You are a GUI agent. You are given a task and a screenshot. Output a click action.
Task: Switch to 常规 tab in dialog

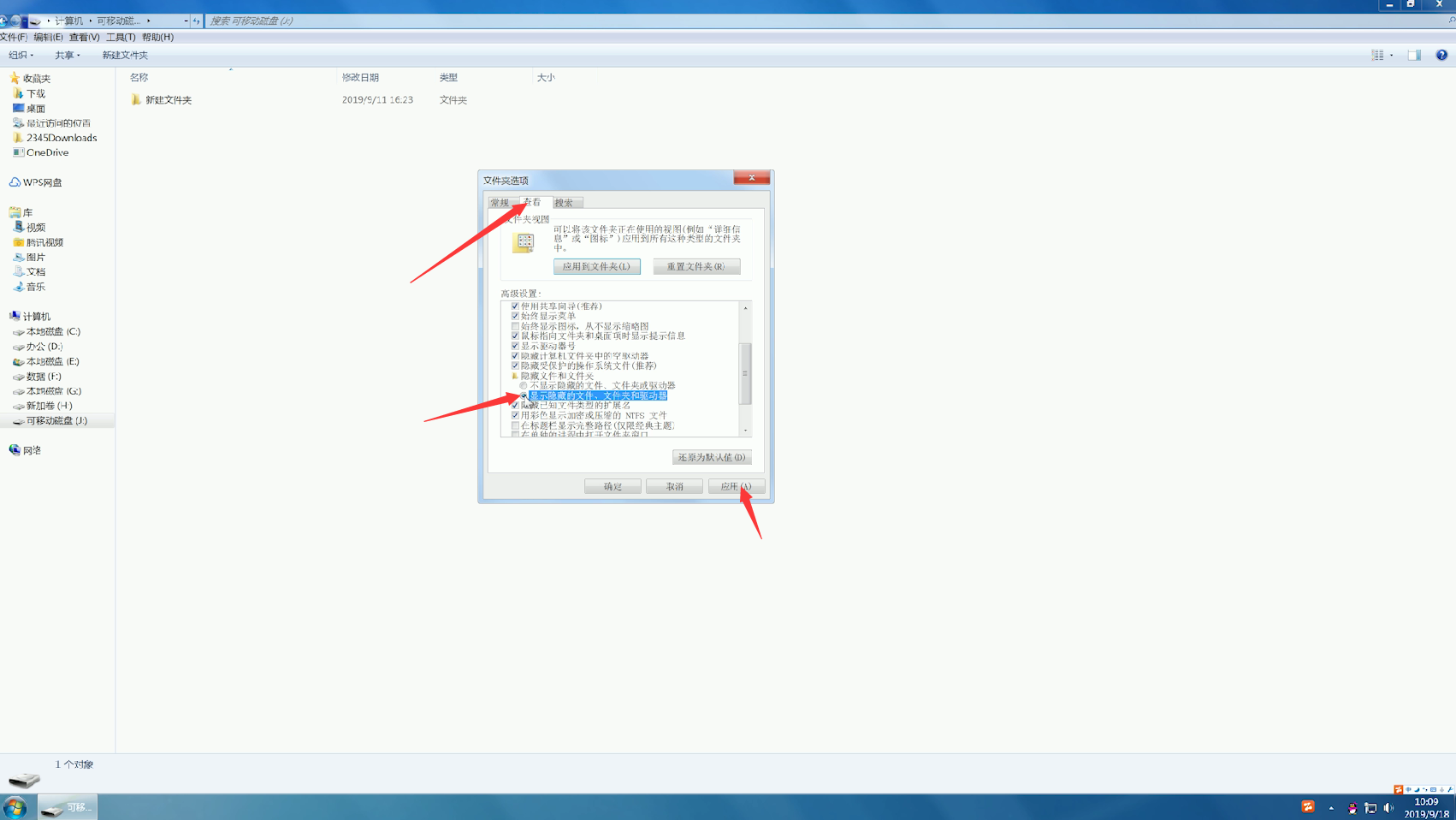[500, 203]
